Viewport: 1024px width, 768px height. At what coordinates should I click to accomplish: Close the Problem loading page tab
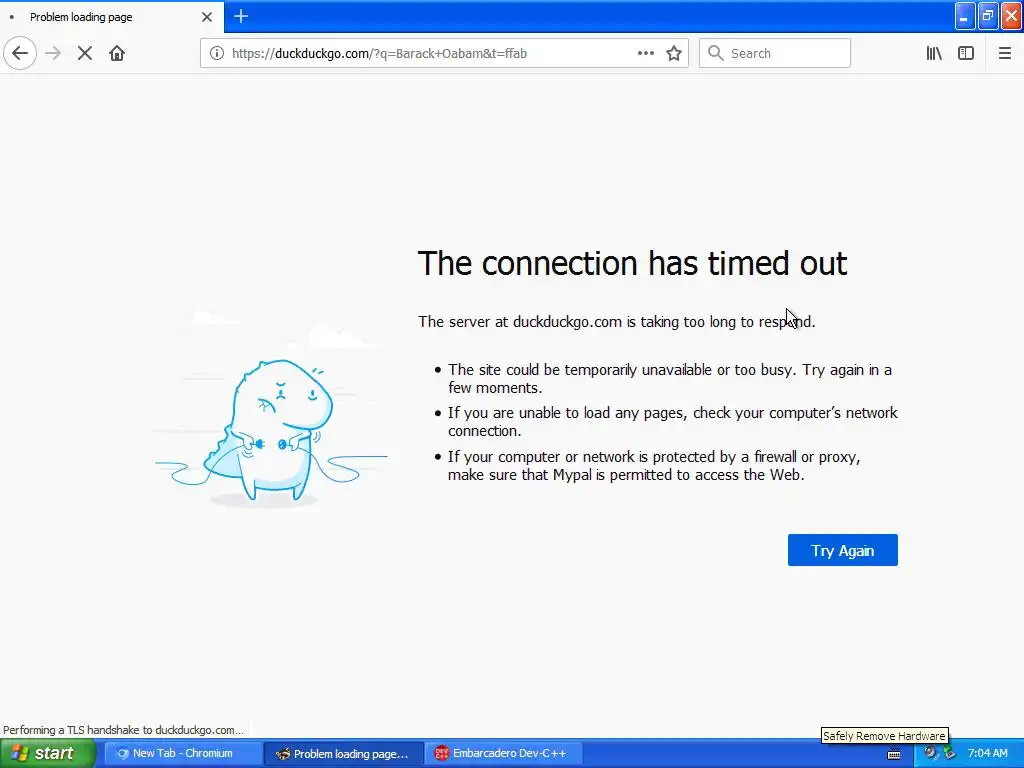click(x=207, y=17)
